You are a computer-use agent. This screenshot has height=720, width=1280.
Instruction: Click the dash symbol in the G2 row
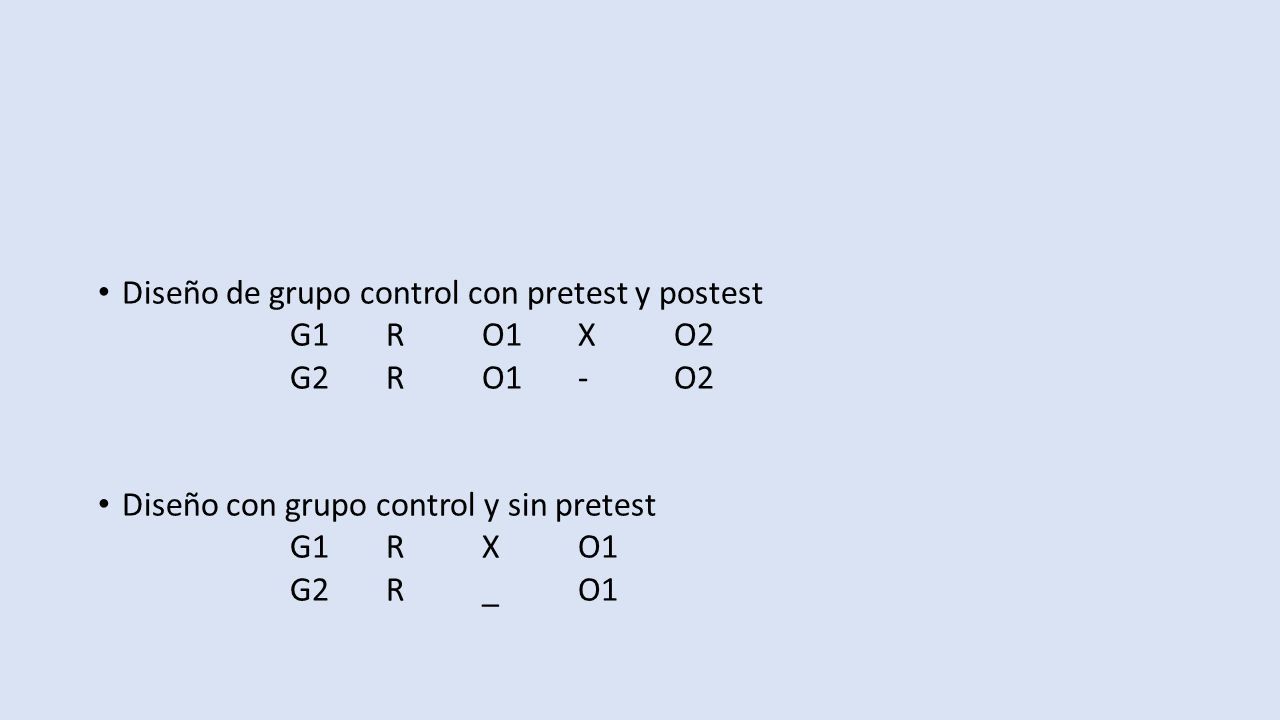[583, 380]
